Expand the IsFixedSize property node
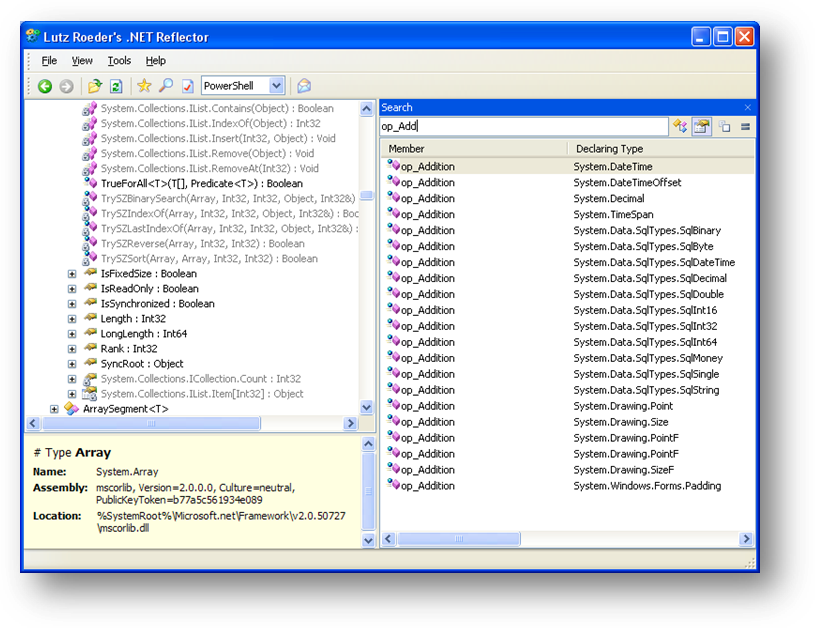Screen dimensions: 815x628 click(72, 274)
